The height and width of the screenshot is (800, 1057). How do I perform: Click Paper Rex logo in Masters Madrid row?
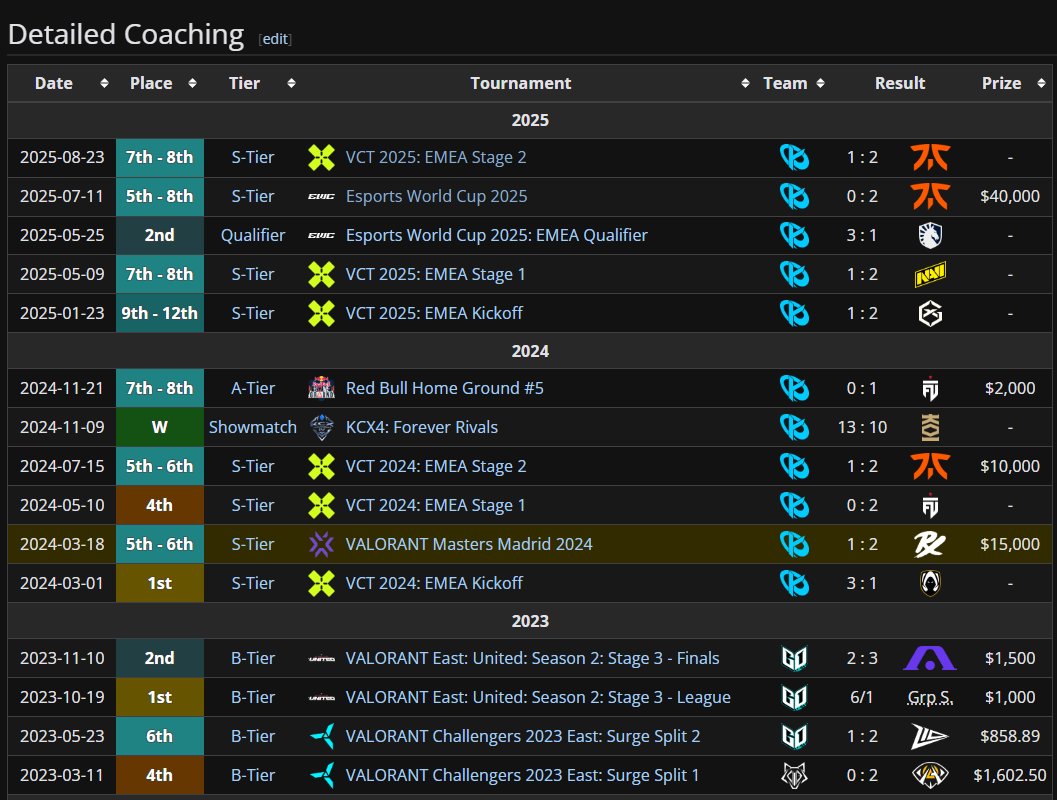pyautogui.click(x=930, y=544)
